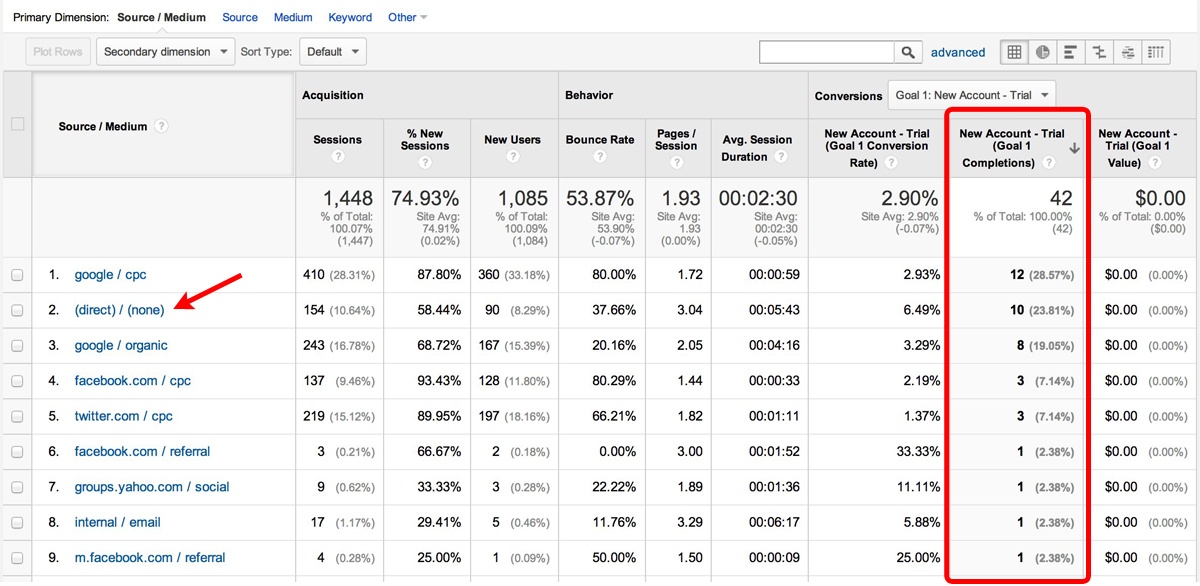The width and height of the screenshot is (1200, 586).
Task: Open the Other primary dimension menu
Action: tap(407, 17)
